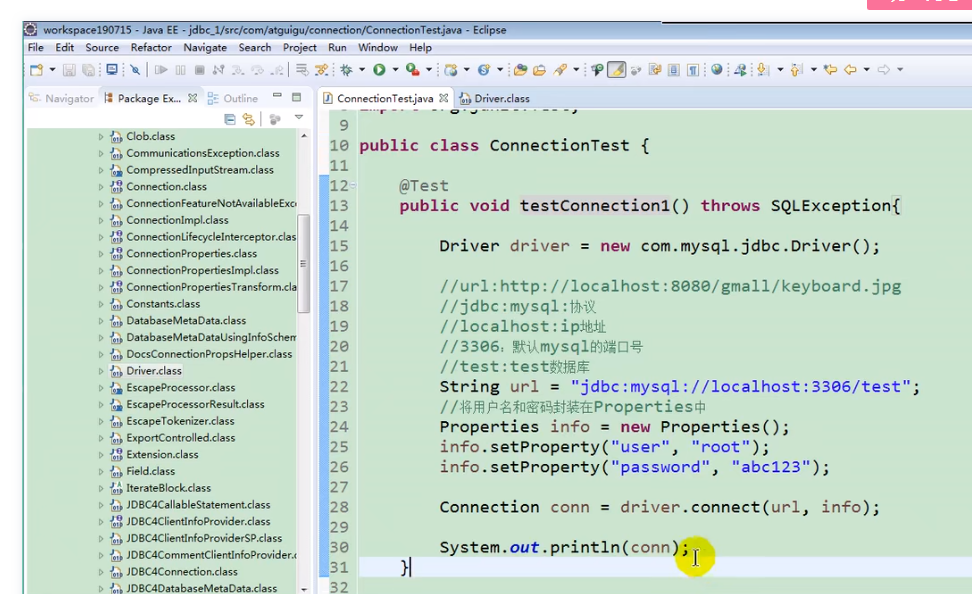The image size is (972, 594).
Task: Open the Run dropdown arrow
Action: click(x=395, y=70)
